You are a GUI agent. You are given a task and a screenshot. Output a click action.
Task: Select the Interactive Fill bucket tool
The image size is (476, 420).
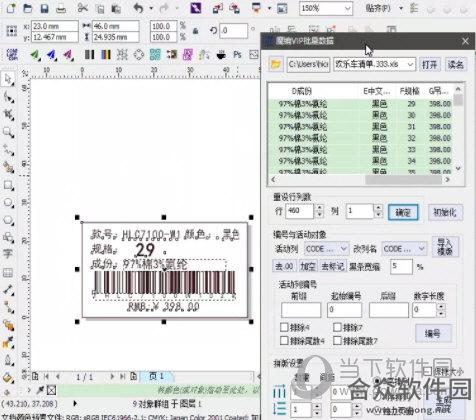(8, 378)
